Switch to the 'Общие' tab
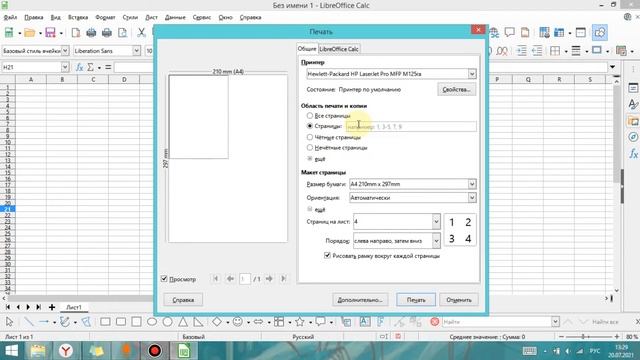This screenshot has height=360, width=640. pyautogui.click(x=307, y=49)
